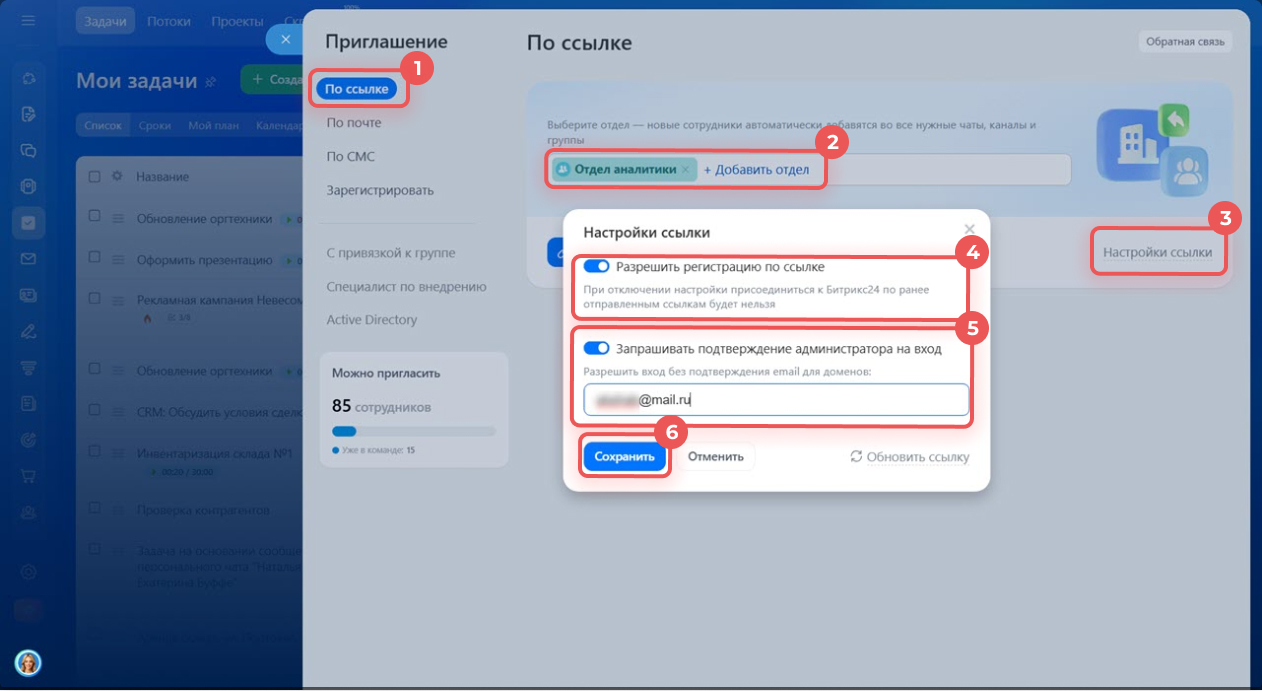Image resolution: width=1262 pixels, height=691 pixels.
Task: Open the hamburger menu in left sidebar
Action: [28, 21]
